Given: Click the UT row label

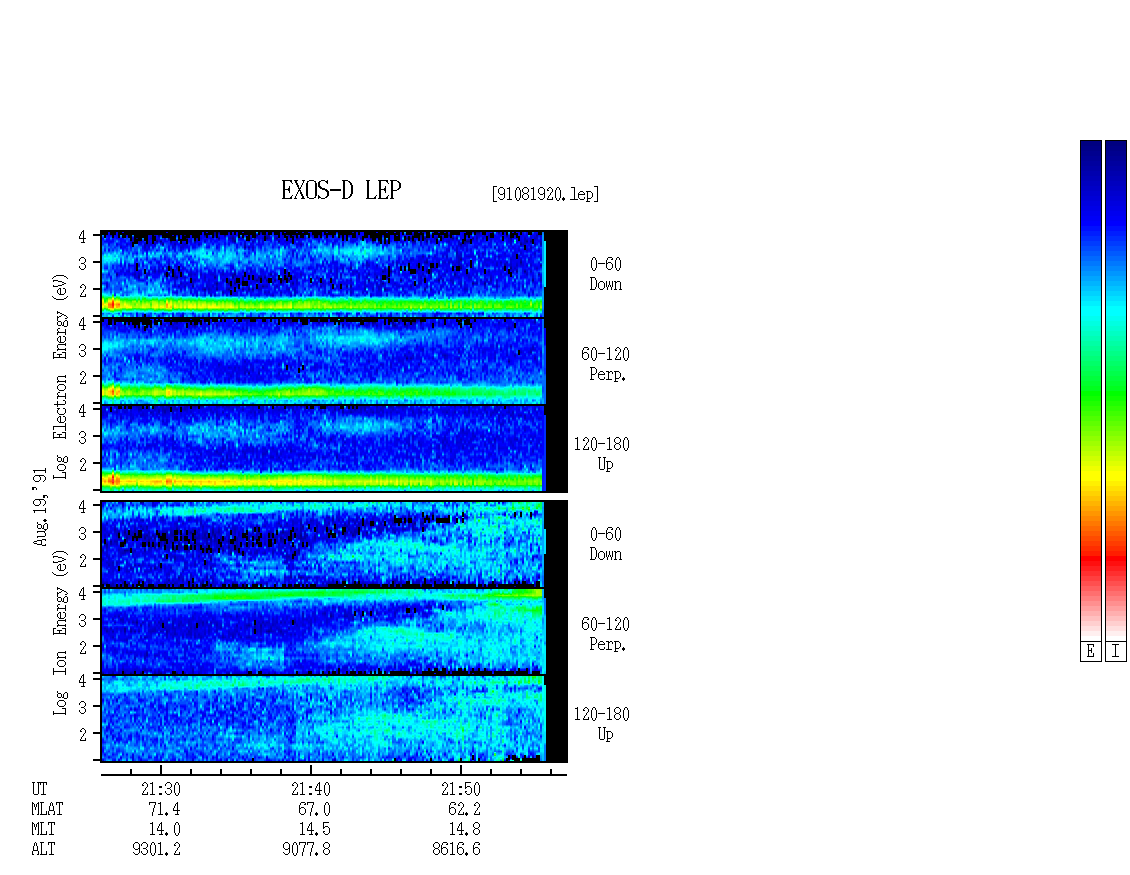Looking at the screenshot, I should [x=39, y=789].
